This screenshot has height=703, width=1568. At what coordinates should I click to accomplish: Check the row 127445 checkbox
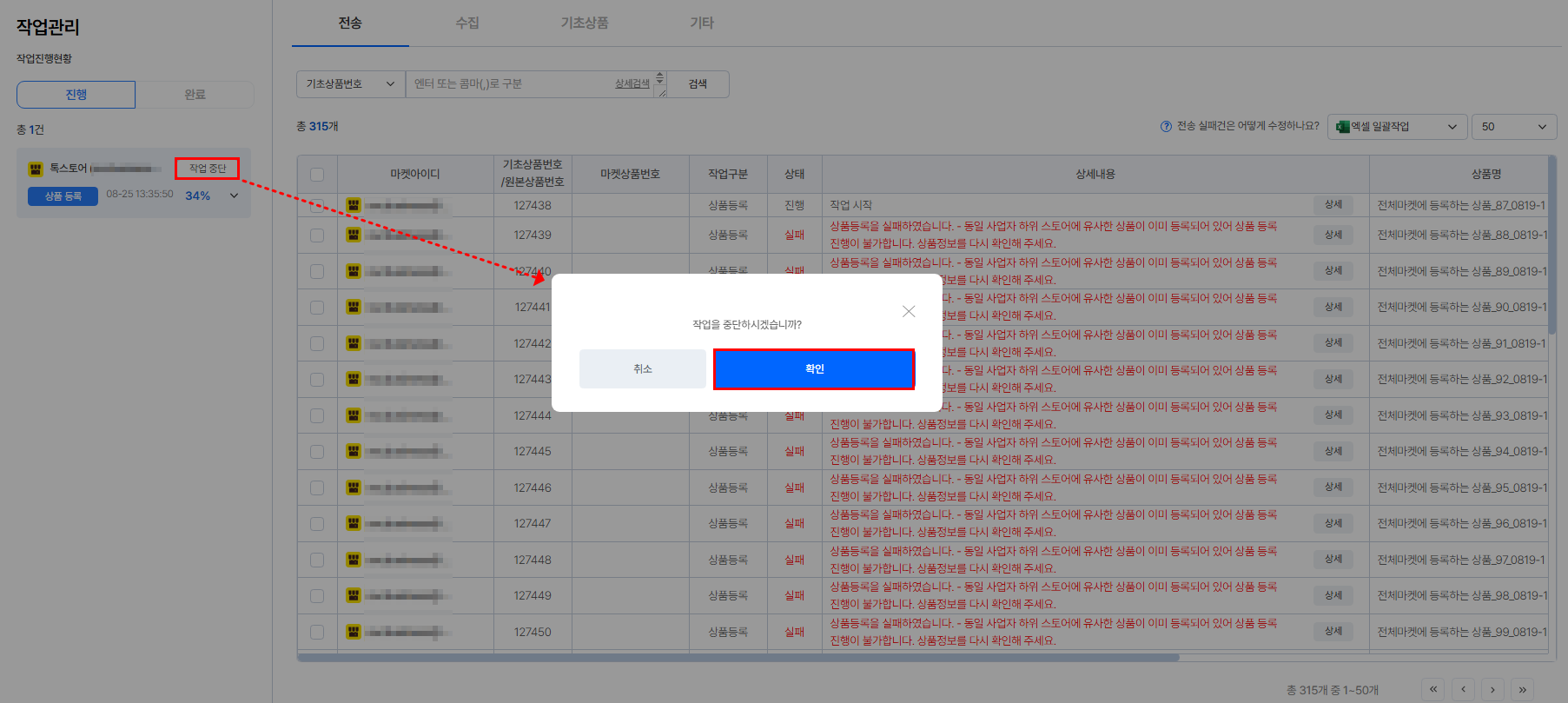tap(317, 452)
